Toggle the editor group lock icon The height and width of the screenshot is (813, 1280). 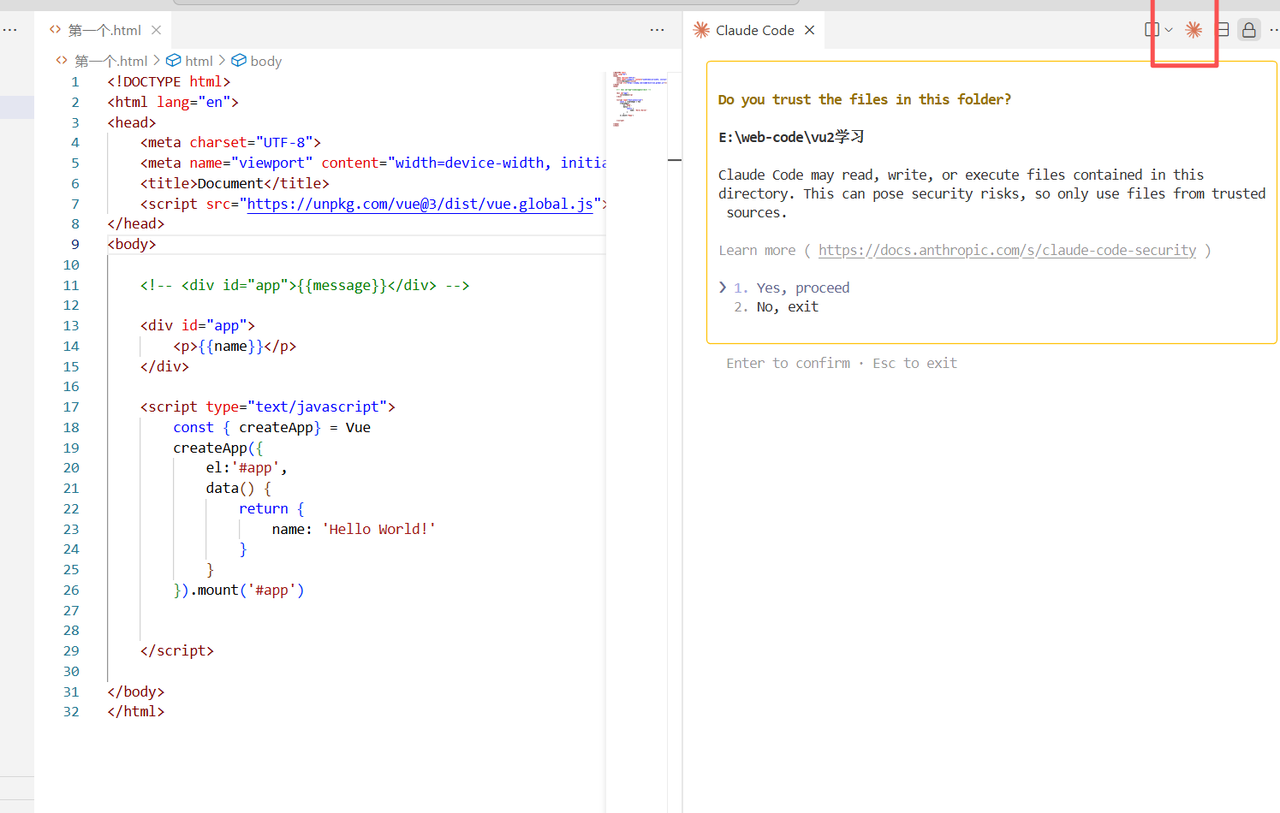[1249, 30]
